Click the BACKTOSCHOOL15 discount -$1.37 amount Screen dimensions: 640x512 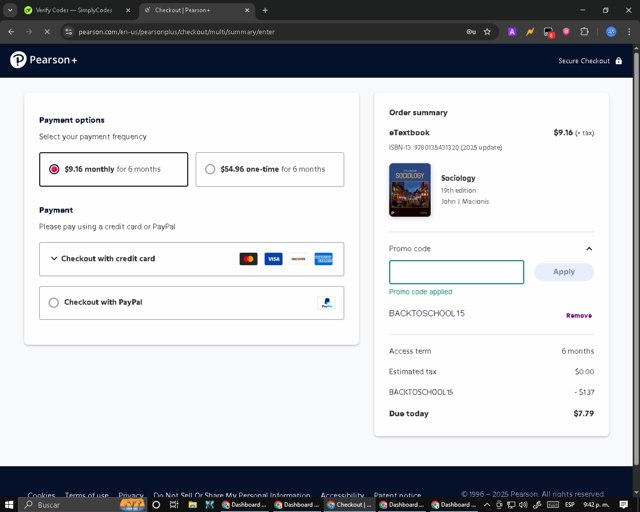(584, 392)
